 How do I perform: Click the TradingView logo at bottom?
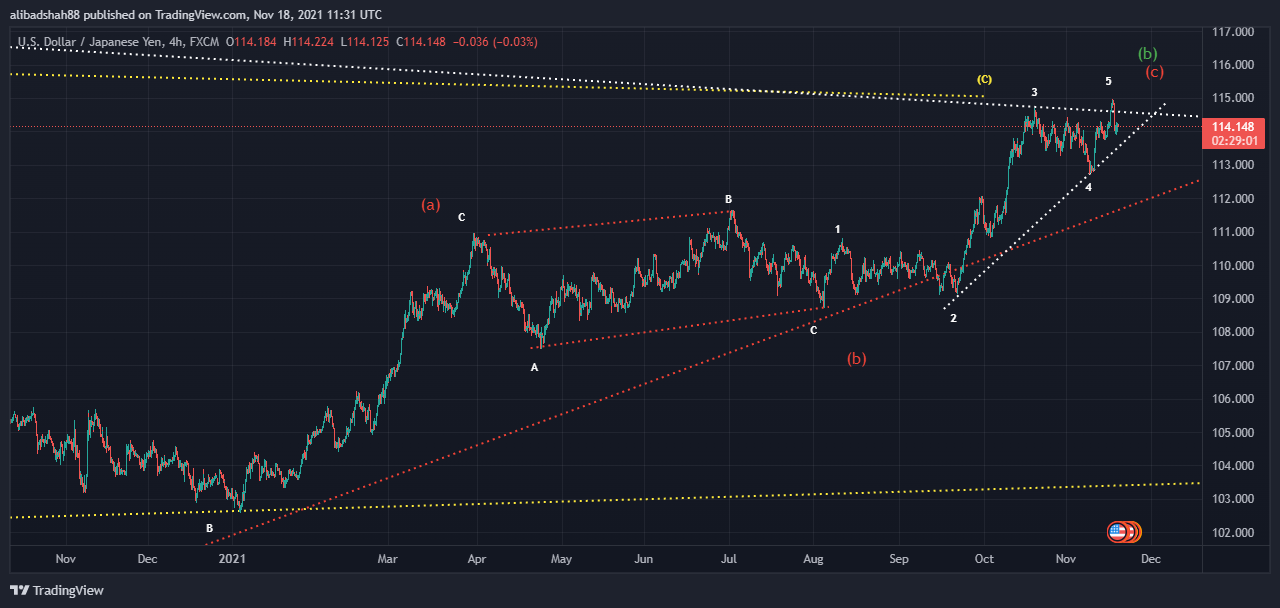pos(57,590)
